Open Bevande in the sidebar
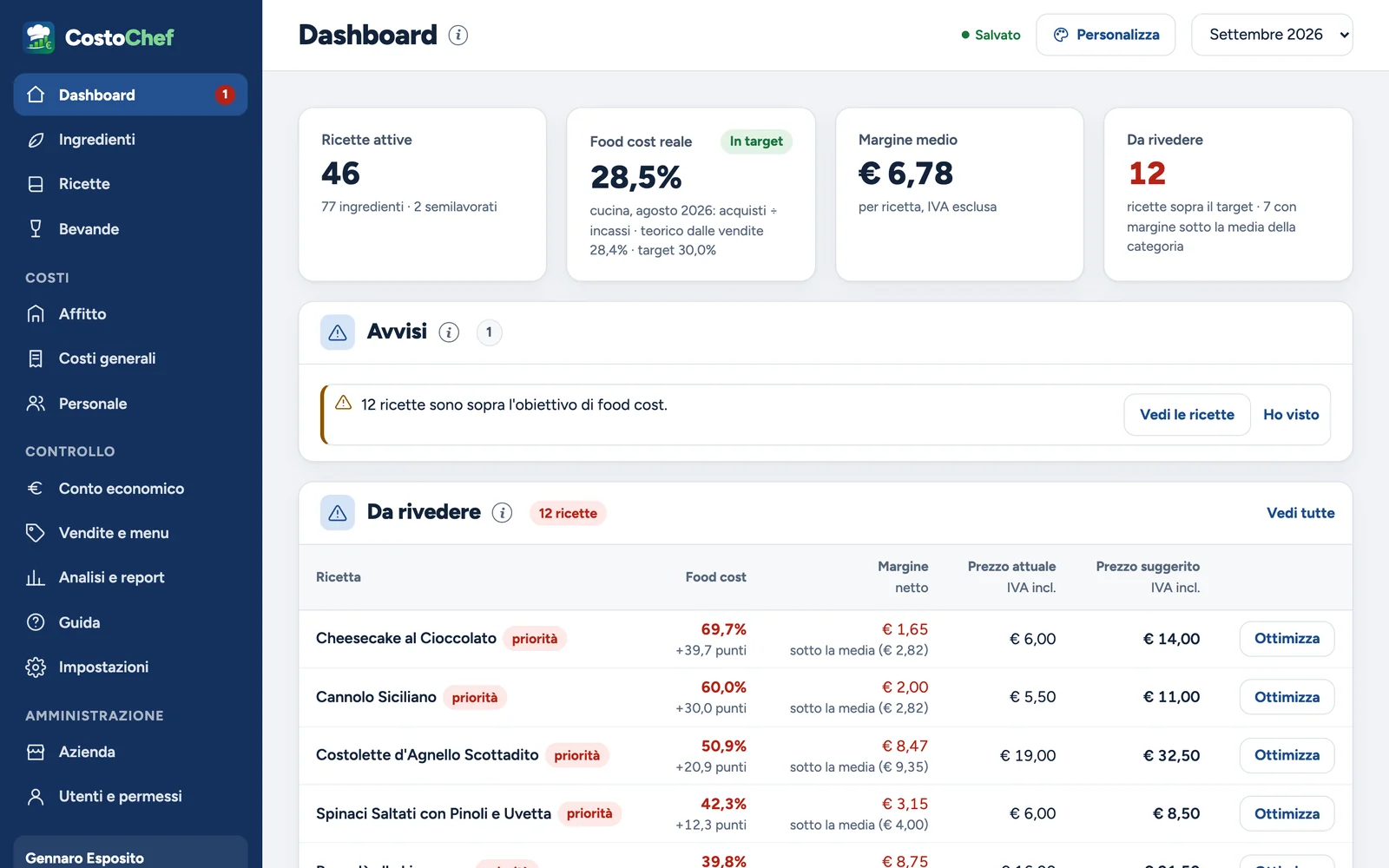The image size is (1389, 868). coord(130,229)
